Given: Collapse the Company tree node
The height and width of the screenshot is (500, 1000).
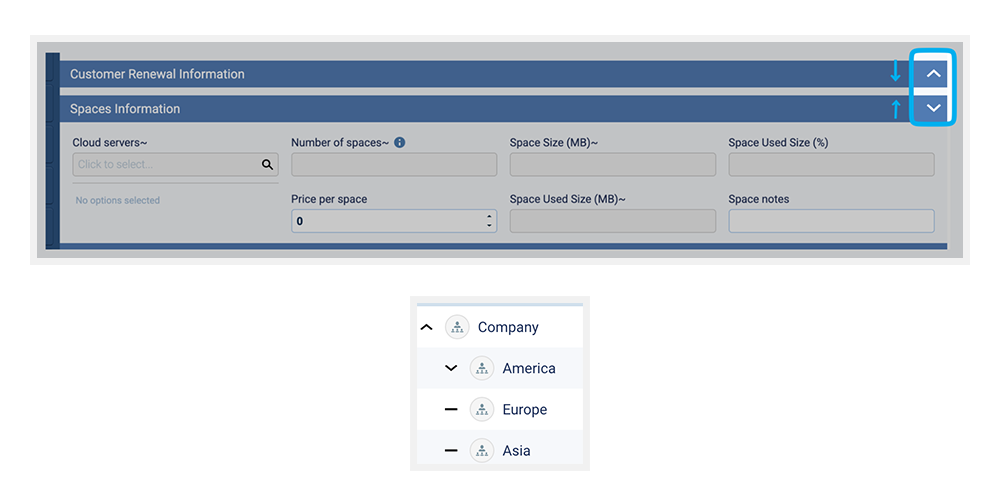Looking at the screenshot, I should point(427,327).
